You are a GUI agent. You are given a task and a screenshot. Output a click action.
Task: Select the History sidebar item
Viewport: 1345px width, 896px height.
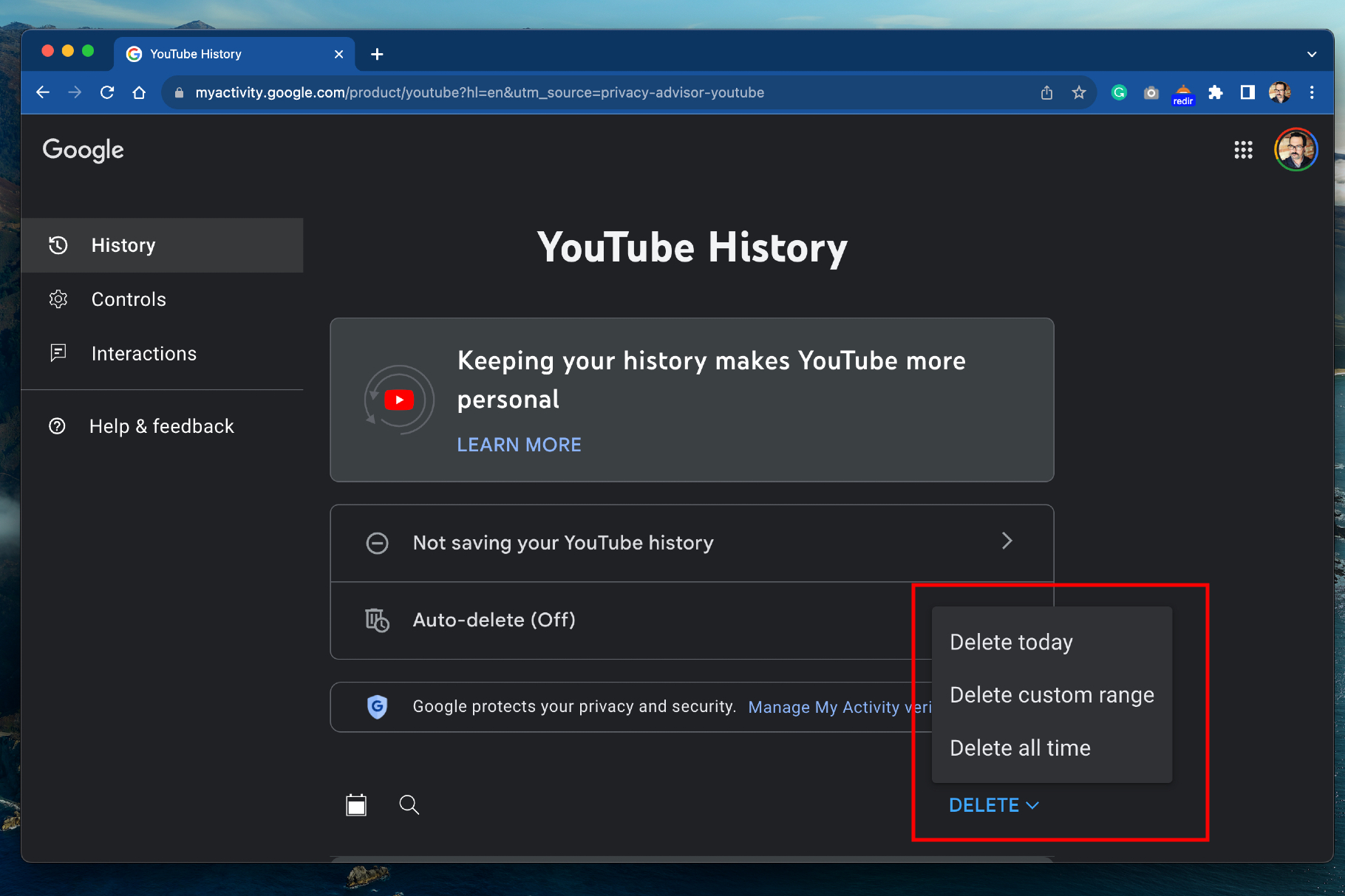coord(163,245)
